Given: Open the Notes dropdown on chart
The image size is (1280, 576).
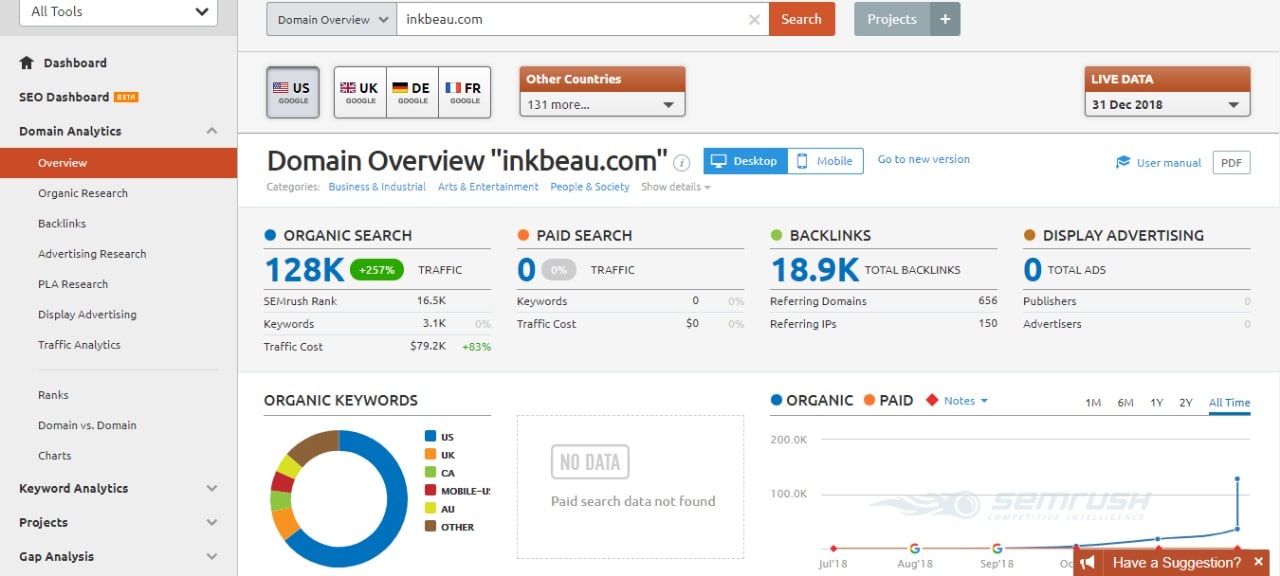Looking at the screenshot, I should [965, 400].
